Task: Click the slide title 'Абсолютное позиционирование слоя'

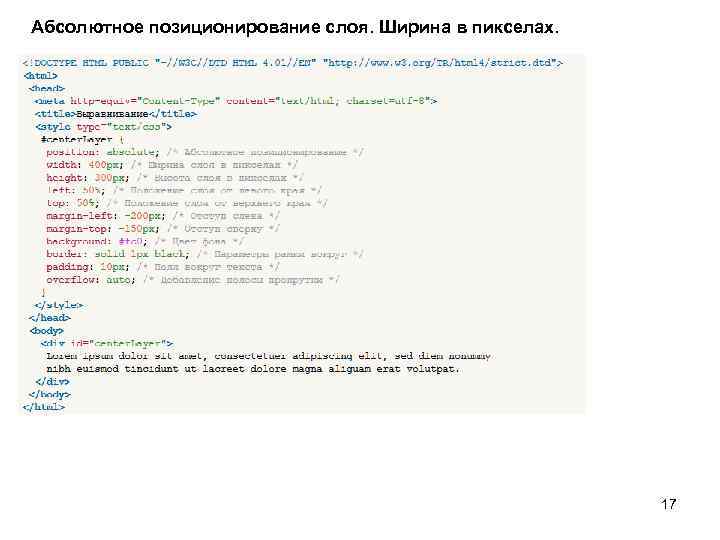Action: pyautogui.click(x=295, y=27)
